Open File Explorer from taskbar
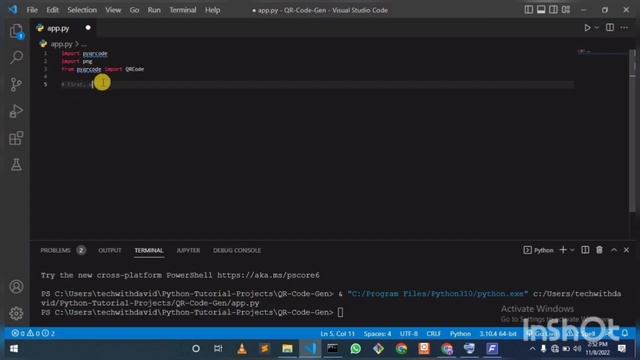 point(287,349)
